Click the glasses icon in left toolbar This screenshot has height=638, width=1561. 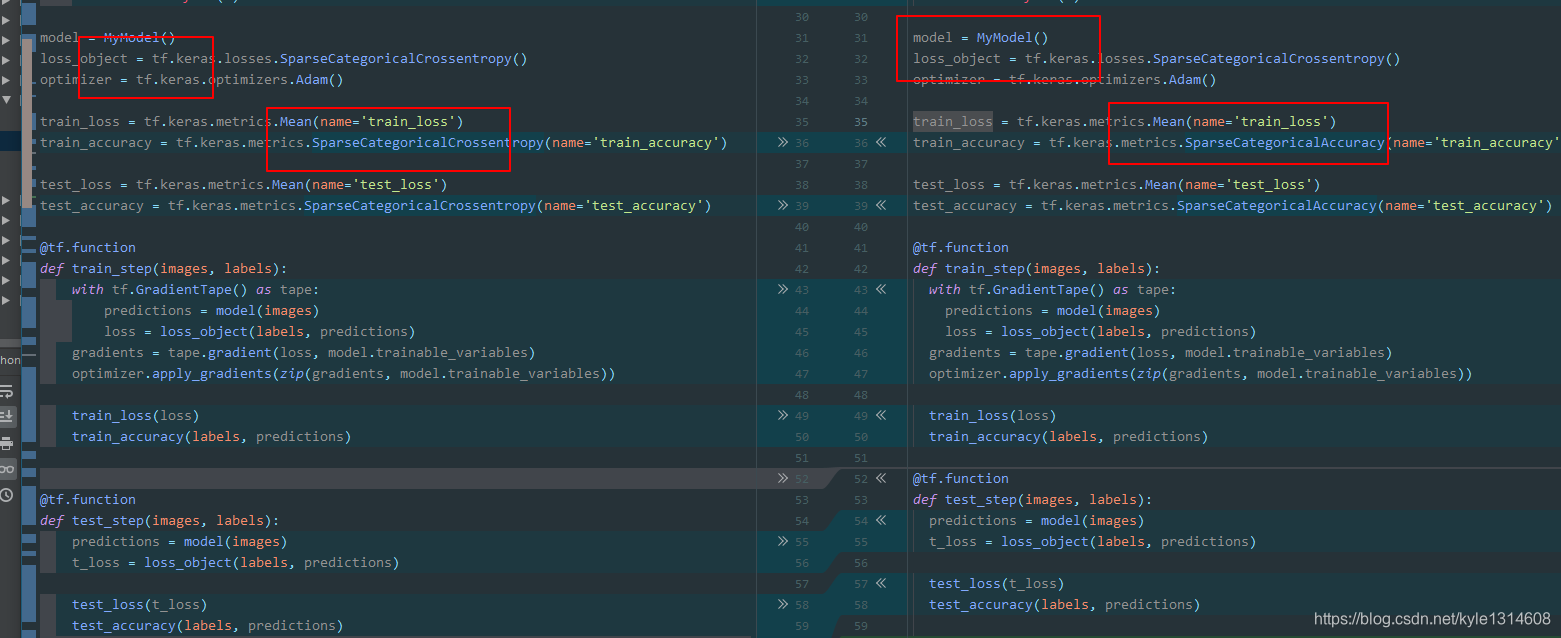click(7, 469)
